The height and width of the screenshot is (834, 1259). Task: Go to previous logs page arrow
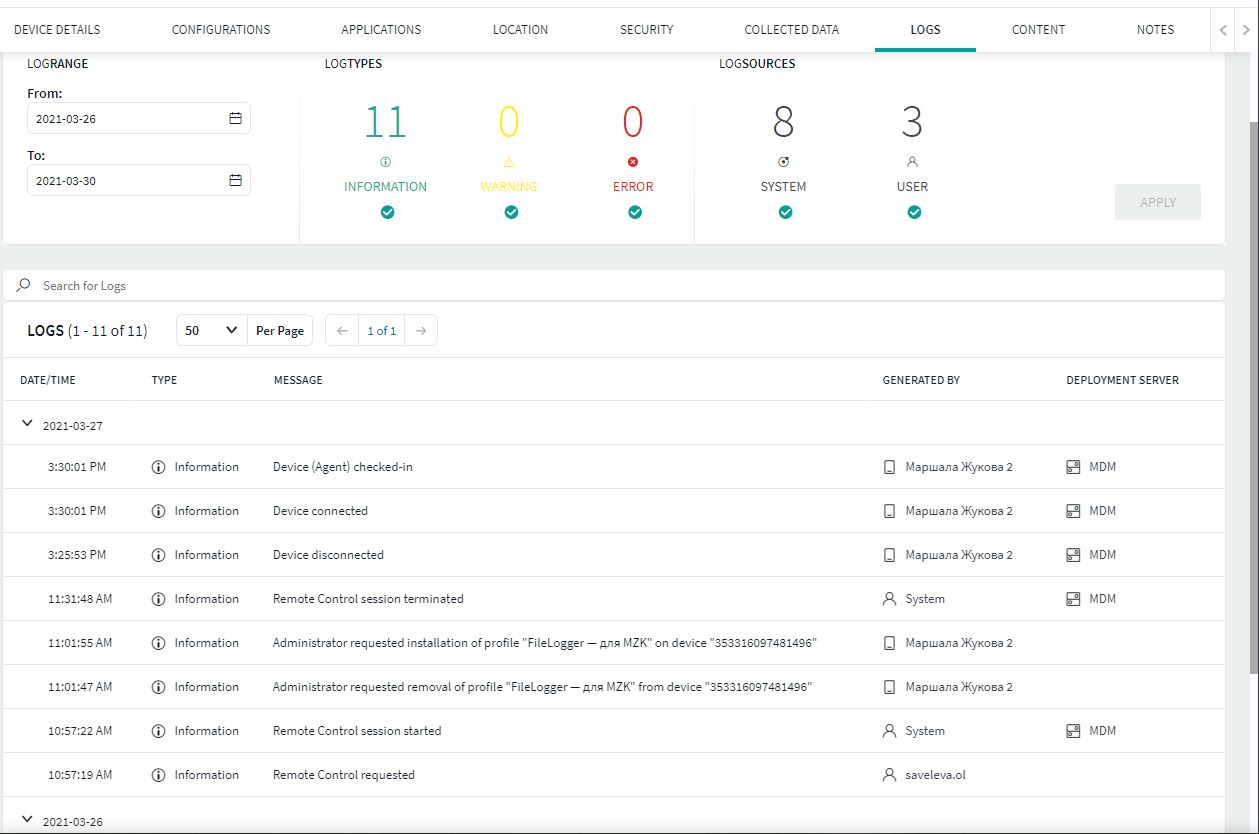(x=342, y=331)
